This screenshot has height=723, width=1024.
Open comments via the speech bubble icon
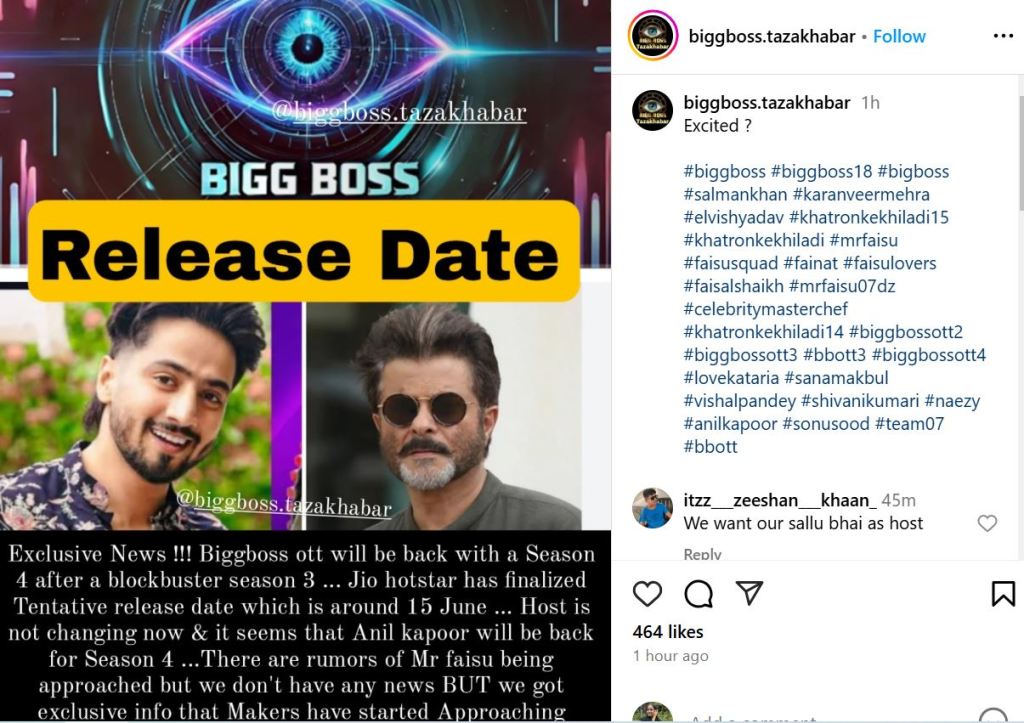pos(698,594)
